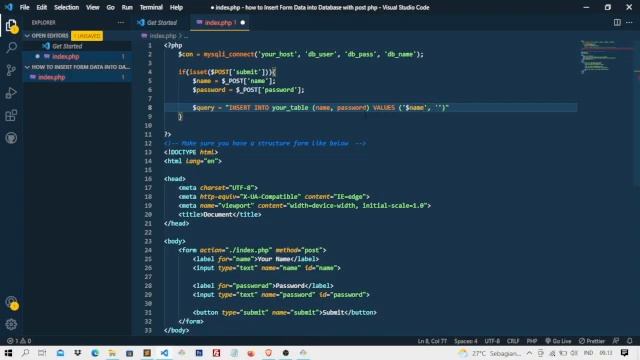The height and width of the screenshot is (360, 640).
Task: Open the Run and Debug view
Action: coord(11,93)
